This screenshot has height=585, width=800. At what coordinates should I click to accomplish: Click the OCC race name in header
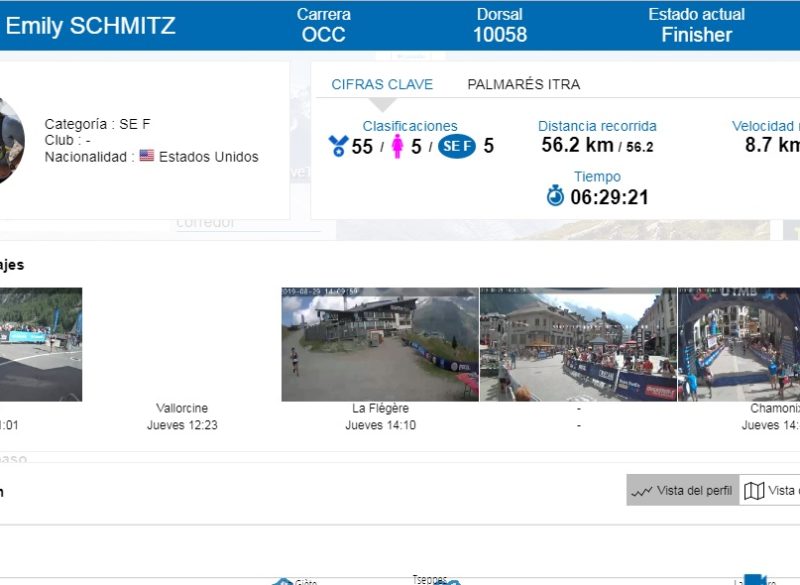323,35
